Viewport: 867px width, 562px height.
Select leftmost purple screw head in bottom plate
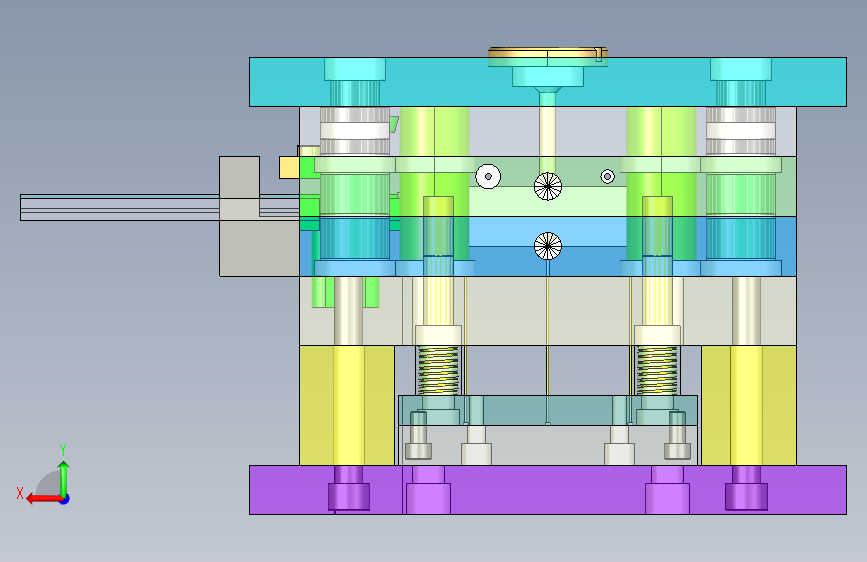[349, 496]
